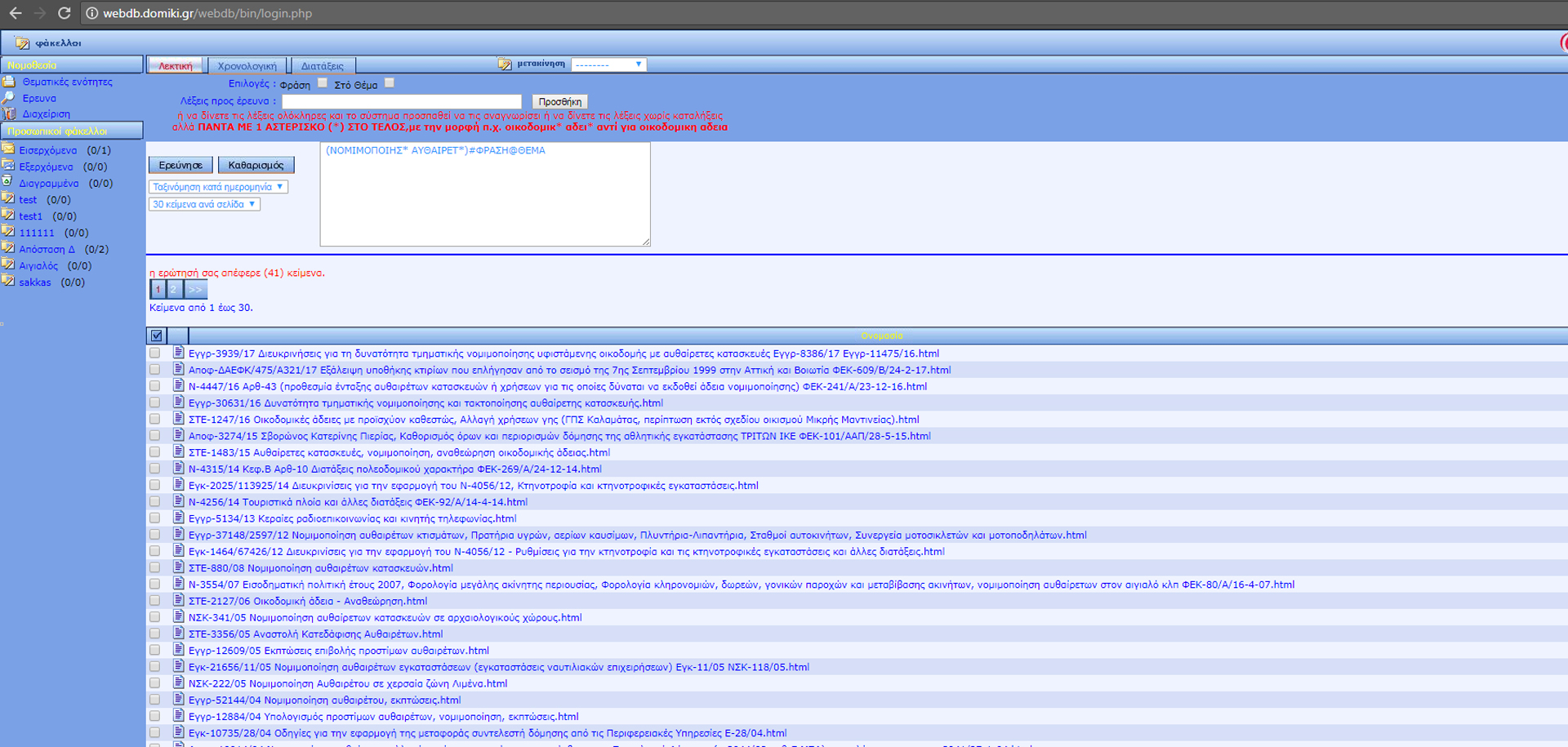Viewport: 1568px width, 747px height.
Task: Click the Λέξεις προς έρευνα input field
Action: click(402, 101)
